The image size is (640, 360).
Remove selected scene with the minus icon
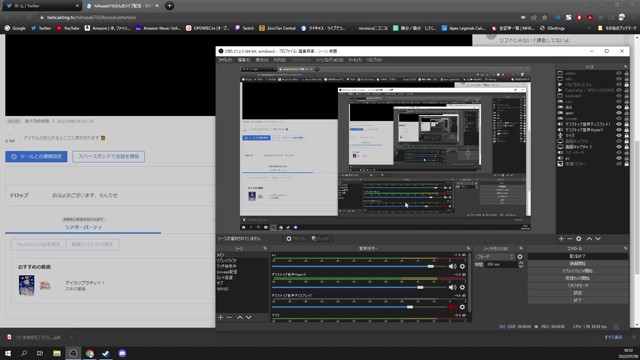pos(229,317)
